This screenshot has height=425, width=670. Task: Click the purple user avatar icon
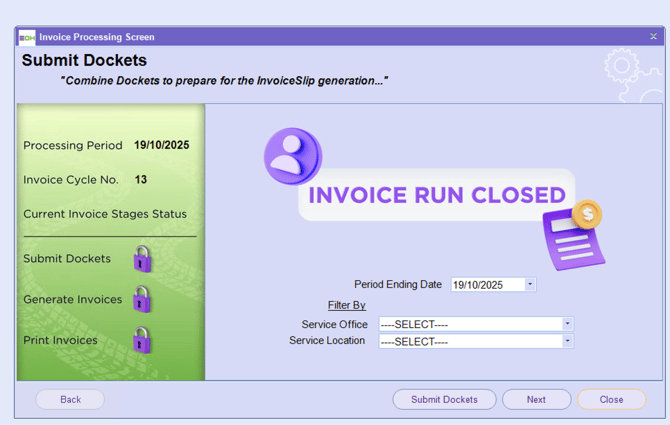coord(293,156)
